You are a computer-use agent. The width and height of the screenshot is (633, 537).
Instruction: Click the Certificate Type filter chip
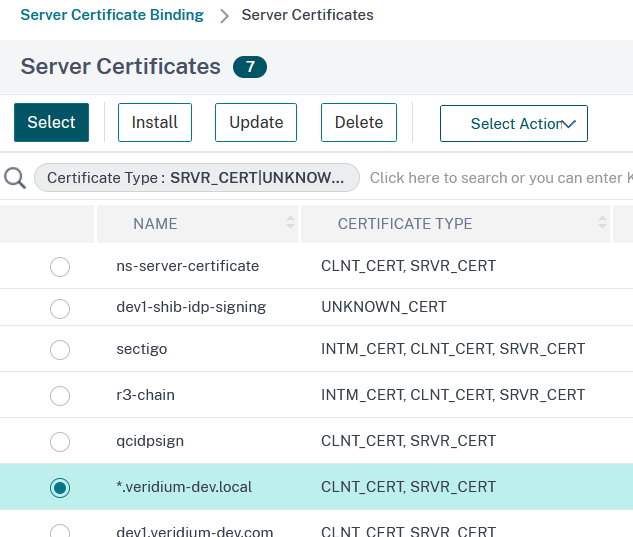(x=196, y=178)
